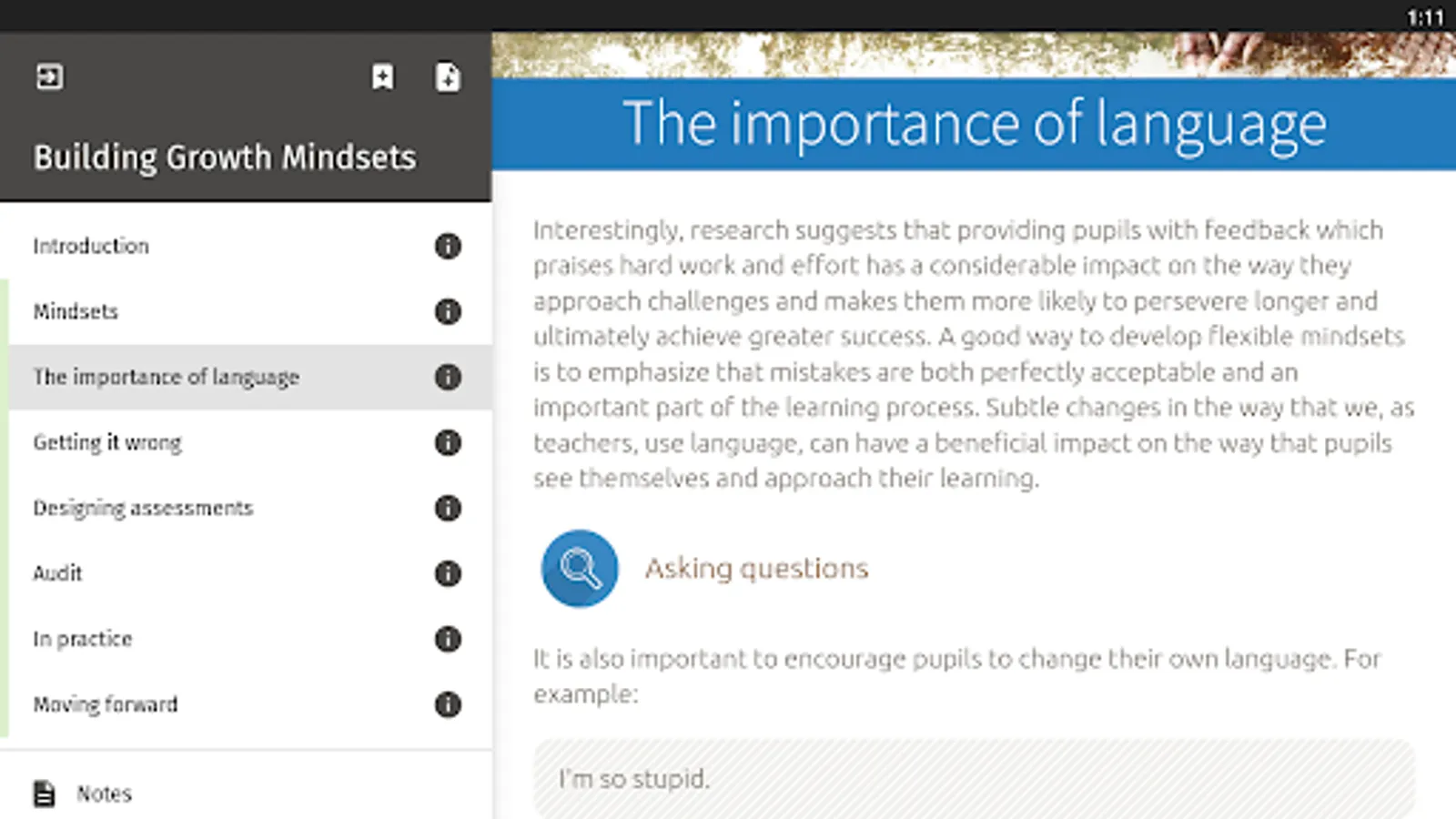Show info for In practice section

447,639
